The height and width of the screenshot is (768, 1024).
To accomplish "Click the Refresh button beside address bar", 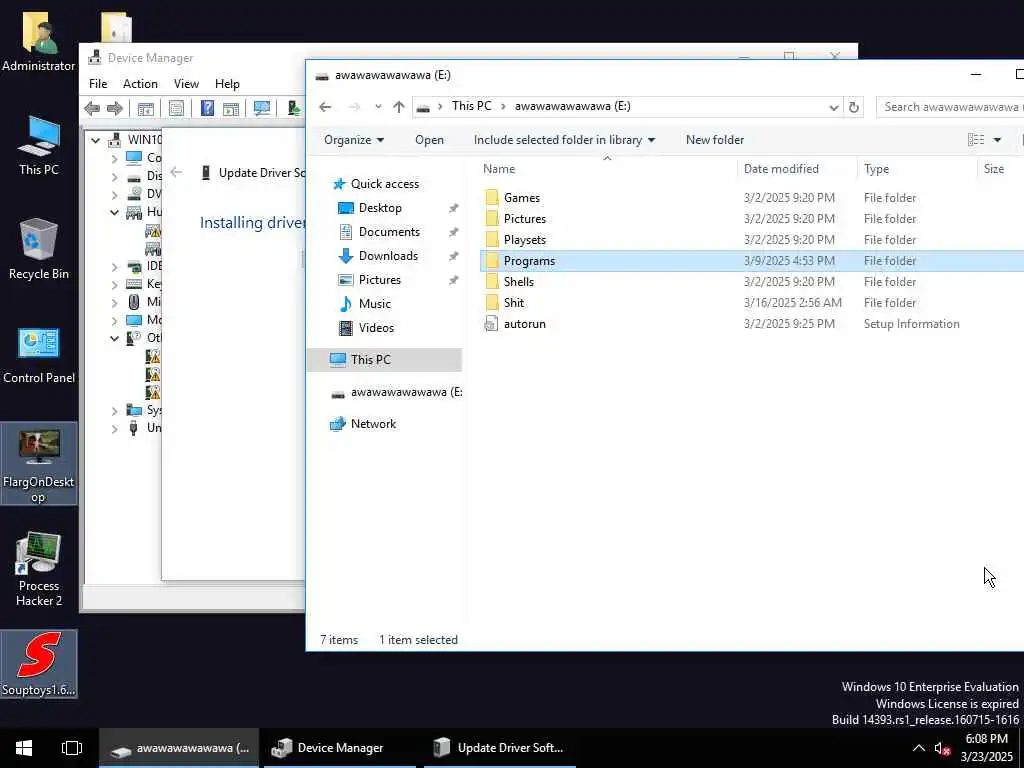I will 854,107.
